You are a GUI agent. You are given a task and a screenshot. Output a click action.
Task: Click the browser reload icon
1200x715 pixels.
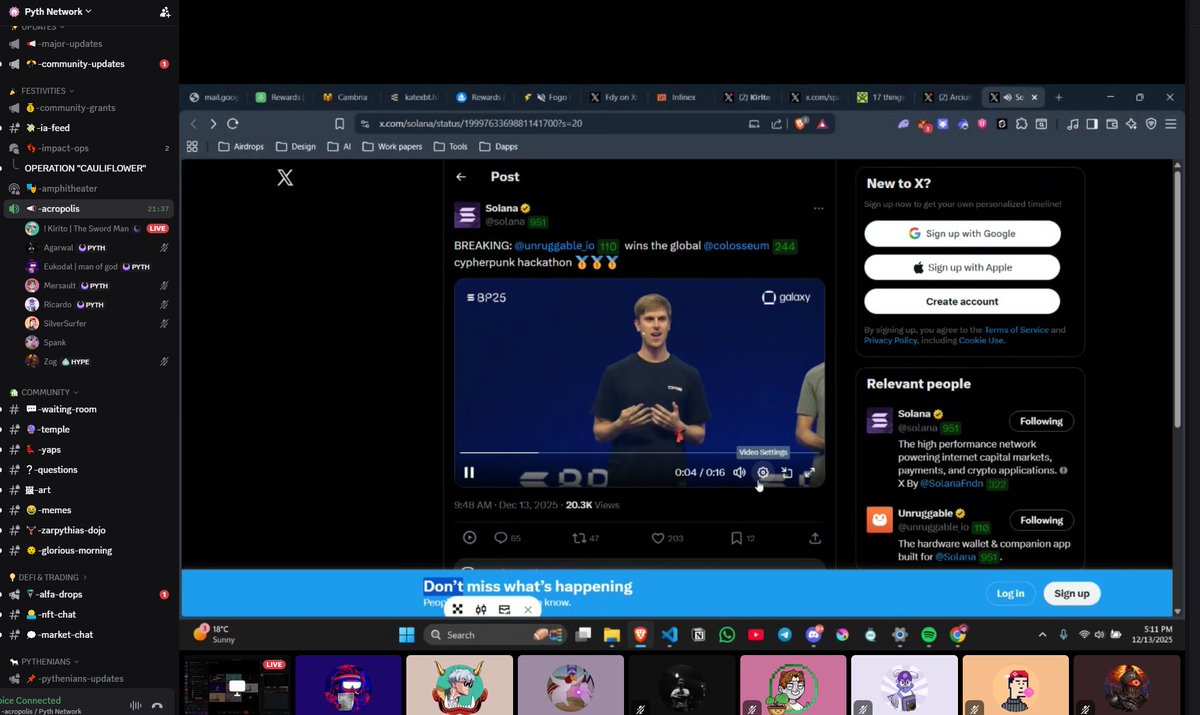pos(233,123)
